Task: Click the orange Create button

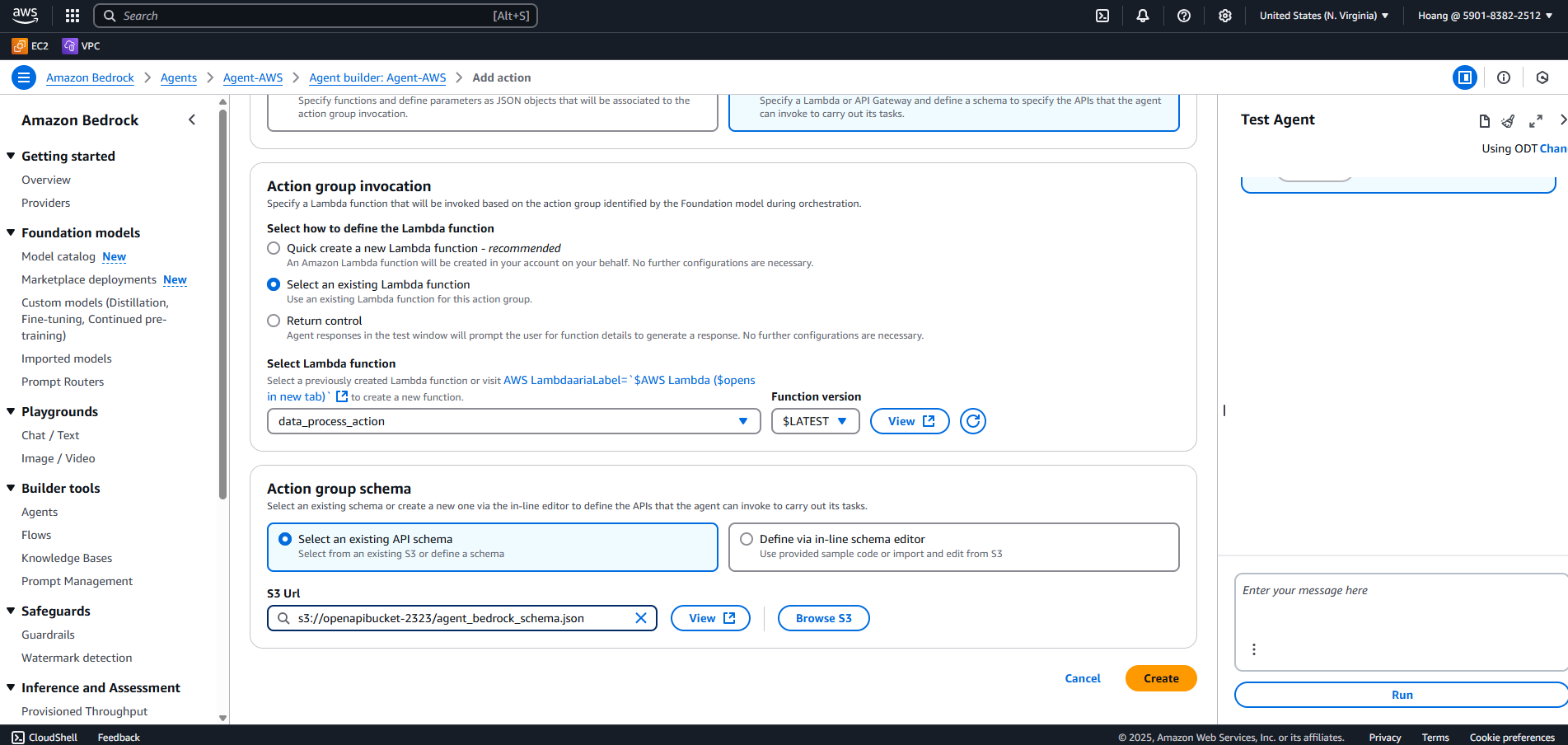Action: click(x=1161, y=678)
